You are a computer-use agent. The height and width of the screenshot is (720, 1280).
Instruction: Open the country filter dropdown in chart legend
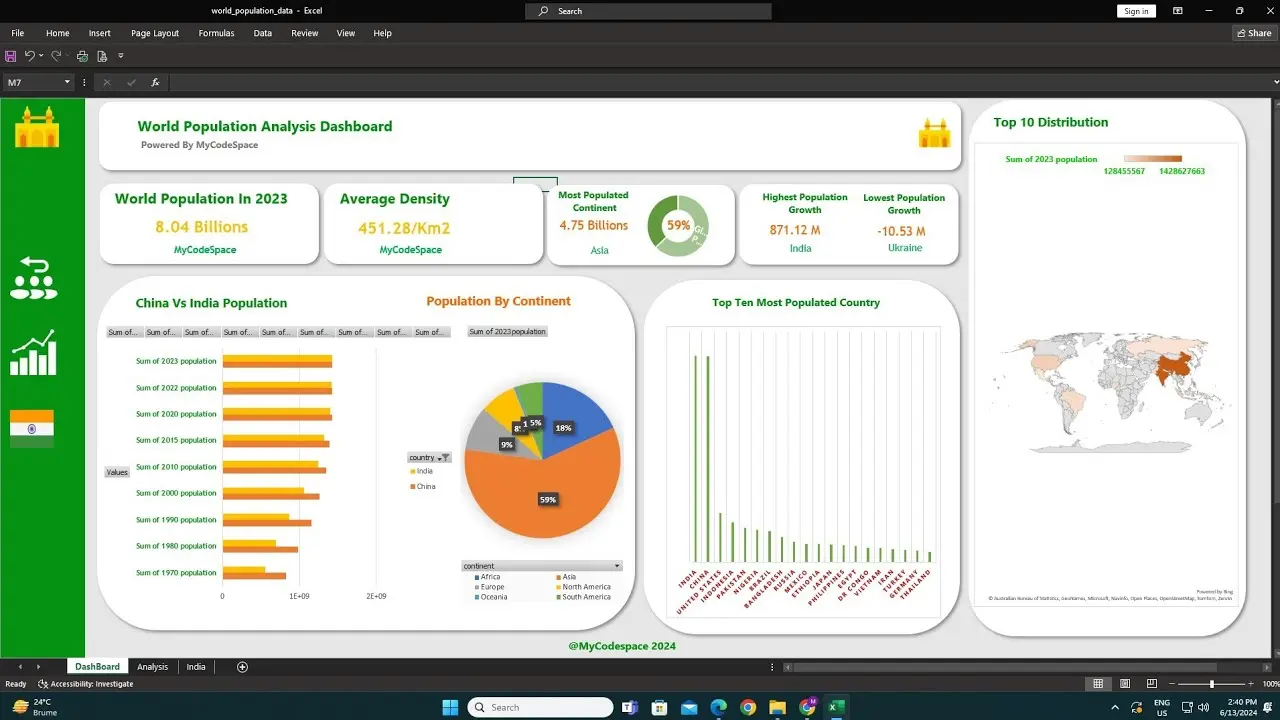pyautogui.click(x=445, y=458)
